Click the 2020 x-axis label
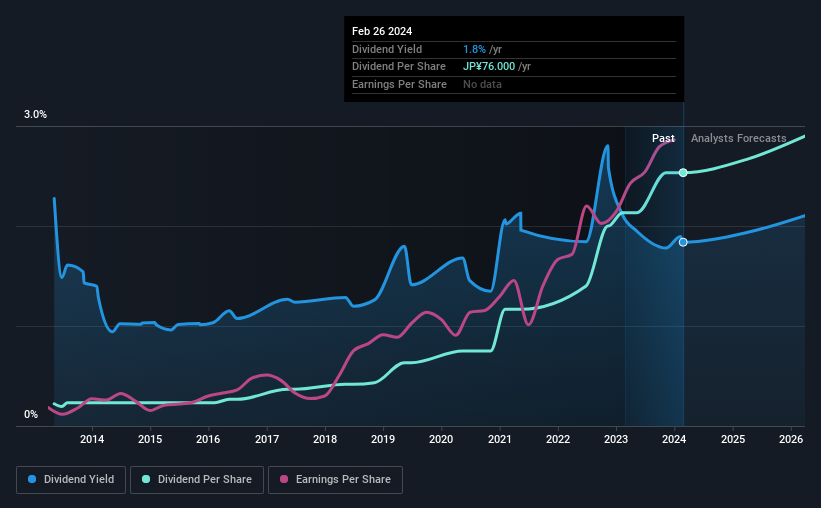Screen dimensions: 821x508 (x=441, y=439)
